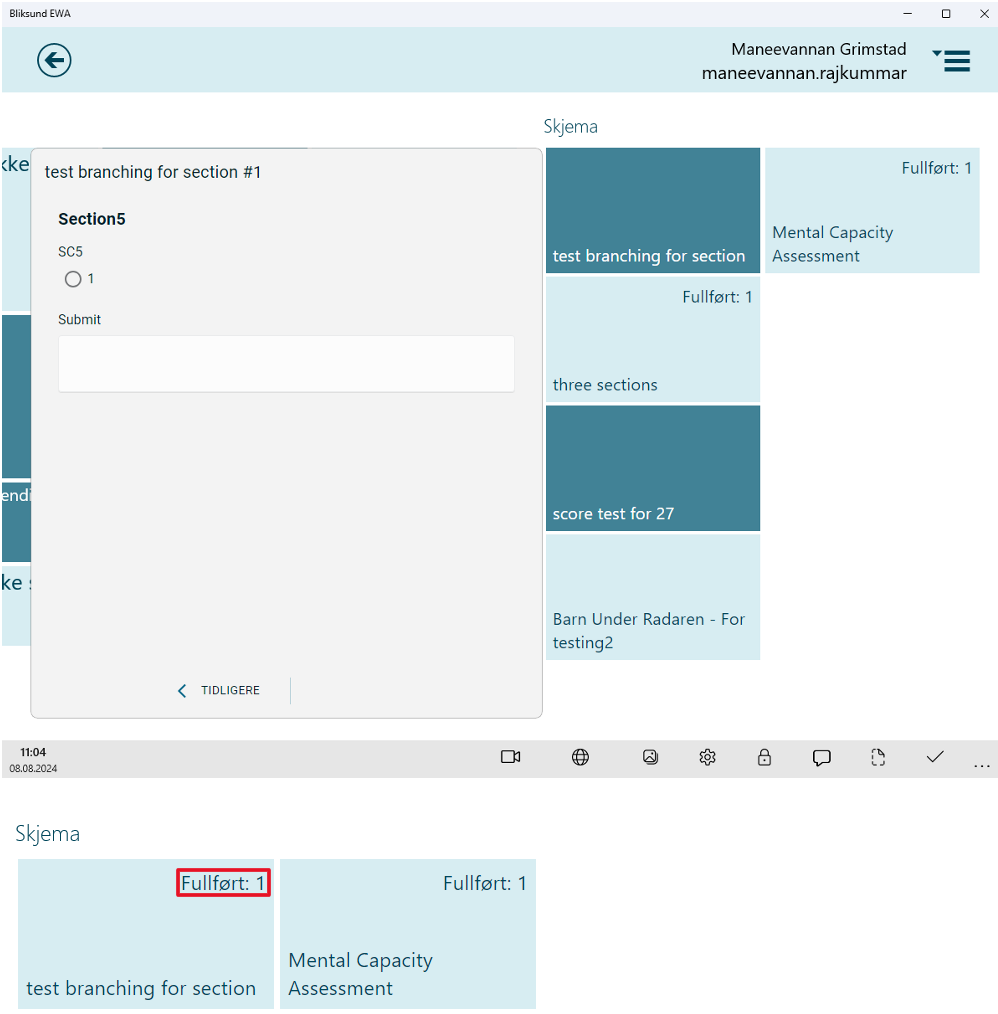
Task: Open the chat bubble icon
Action: pyautogui.click(x=821, y=757)
